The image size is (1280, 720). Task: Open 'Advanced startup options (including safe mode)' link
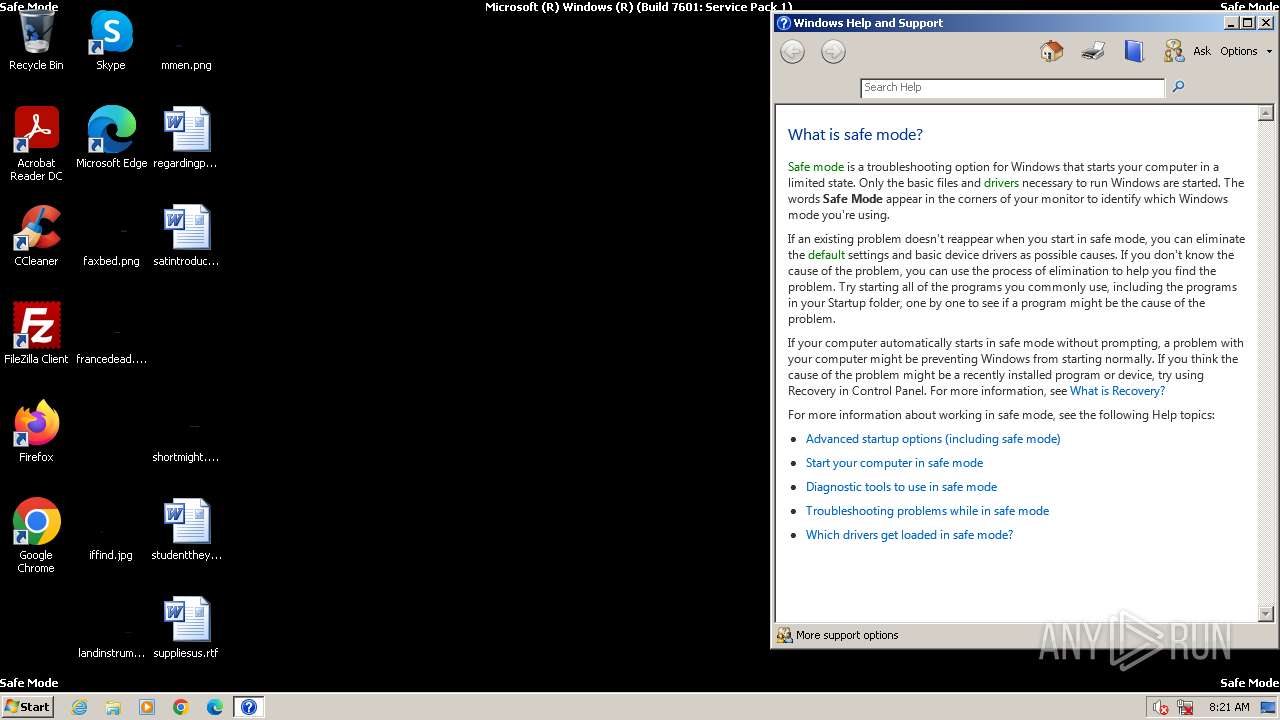coord(933,439)
